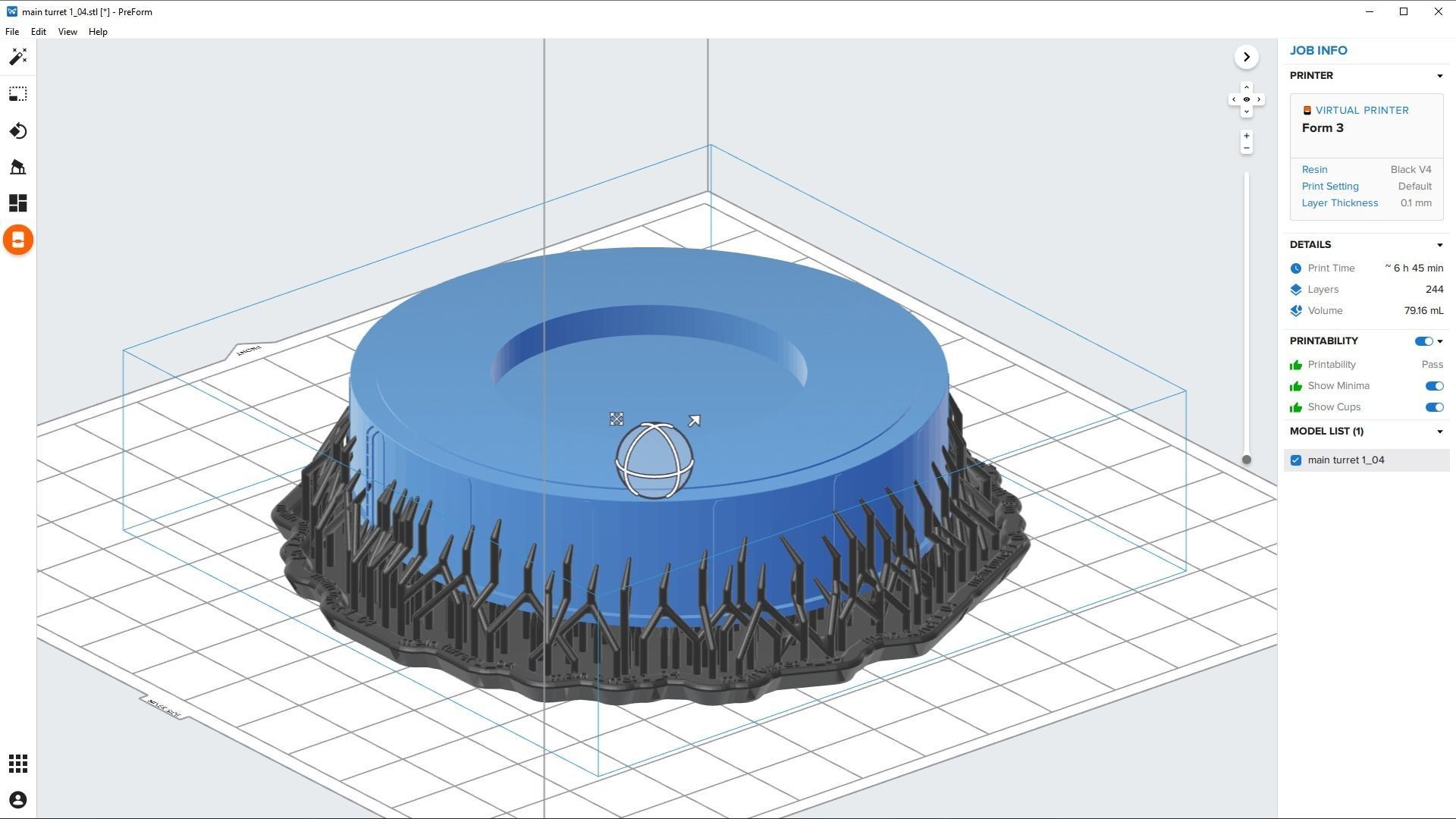Click the One-Click Print magic wand tool
Viewport: 1456px width, 819px height.
(x=18, y=57)
